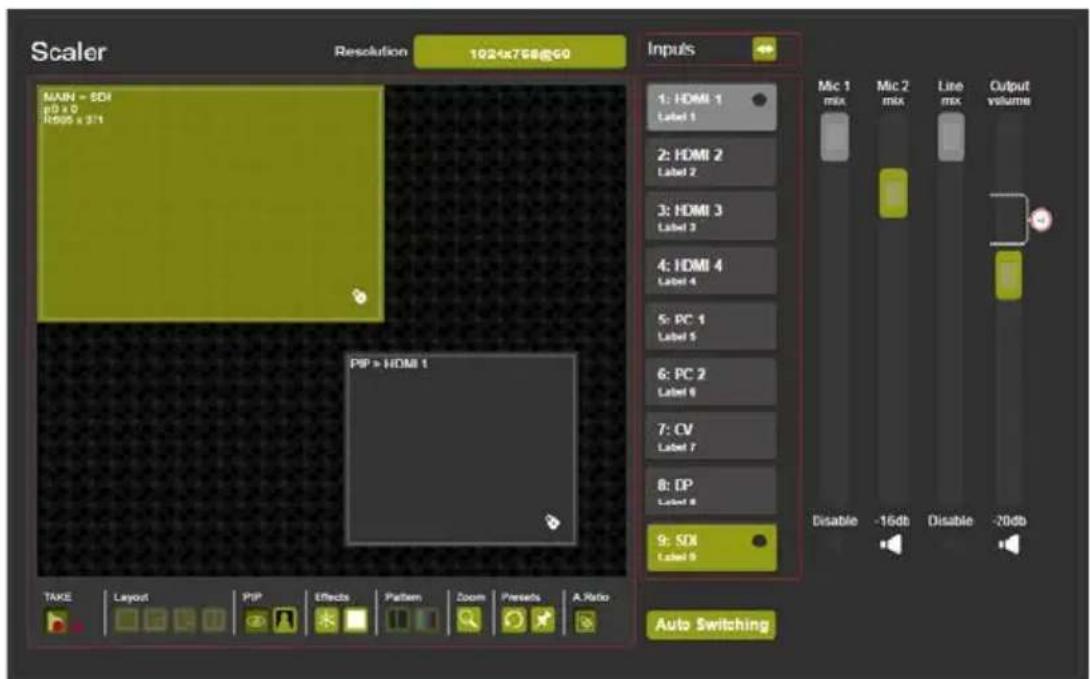Image resolution: width=1090 pixels, height=679 pixels.
Task: Select the third Layout preset icon
Action: 184,620
